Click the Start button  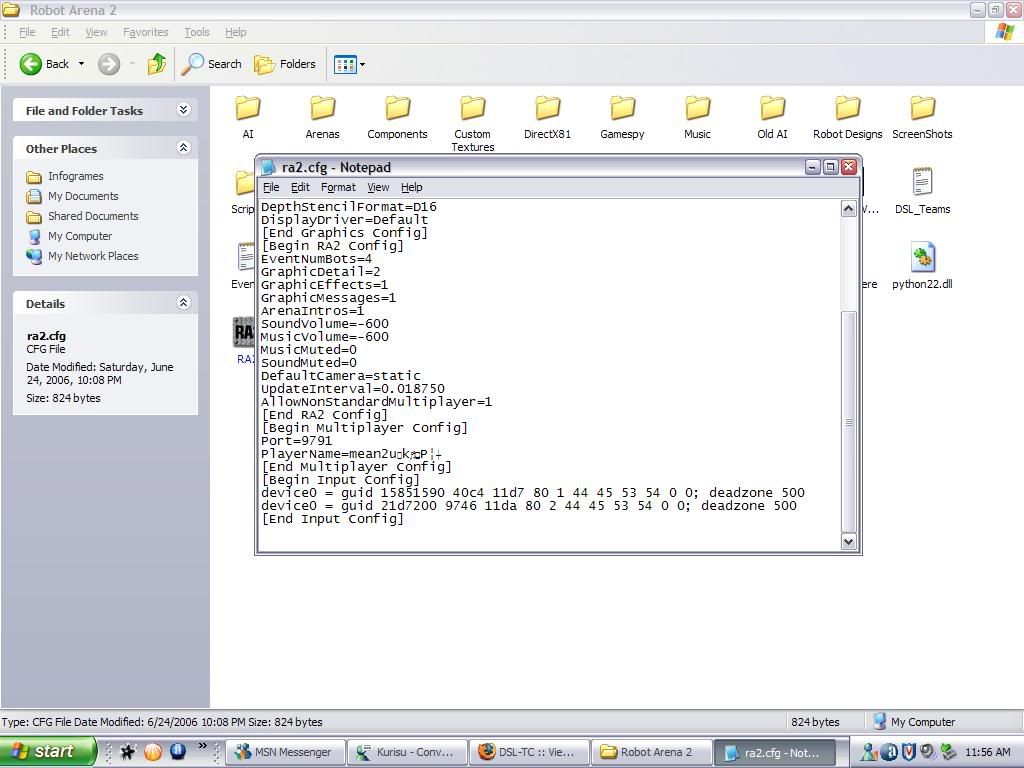coord(47,752)
